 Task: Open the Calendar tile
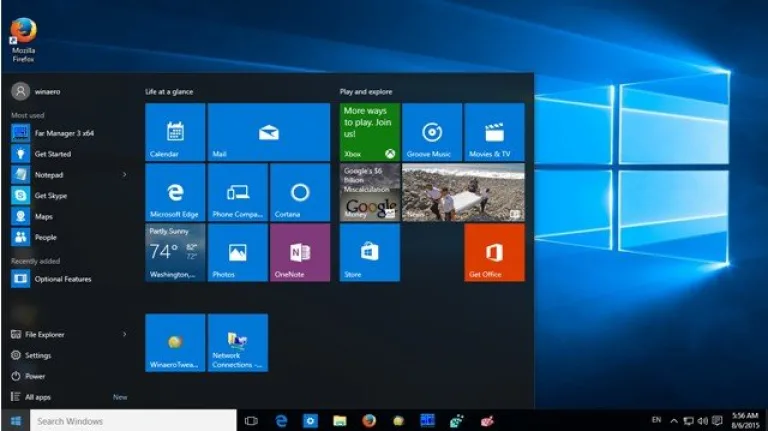click(x=175, y=132)
